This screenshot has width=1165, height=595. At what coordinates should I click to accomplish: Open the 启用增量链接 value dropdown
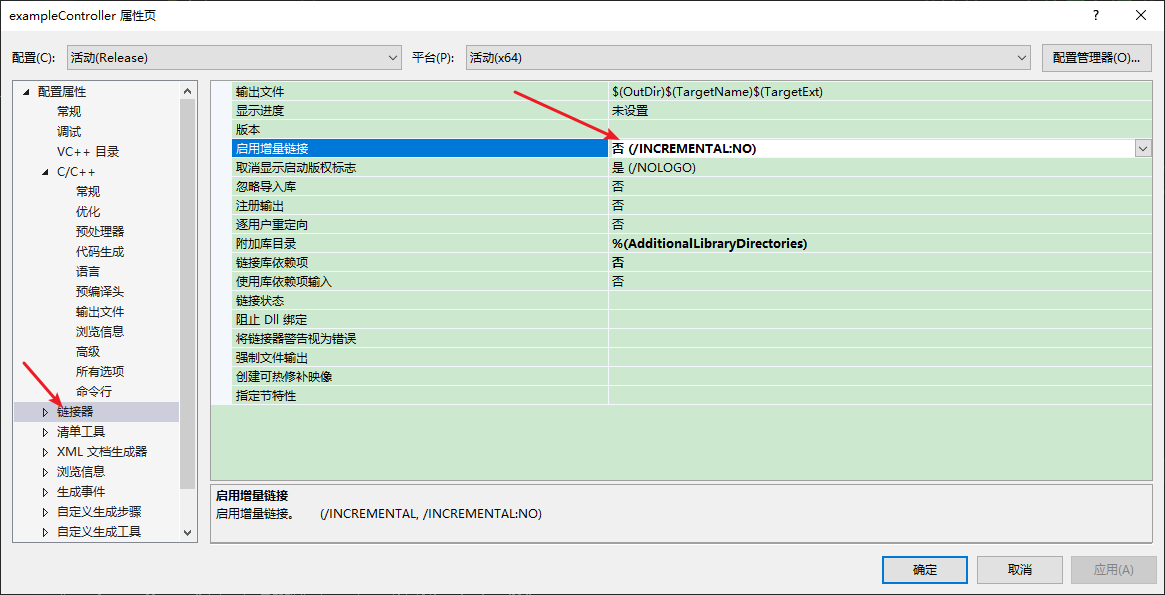[x=1142, y=148]
